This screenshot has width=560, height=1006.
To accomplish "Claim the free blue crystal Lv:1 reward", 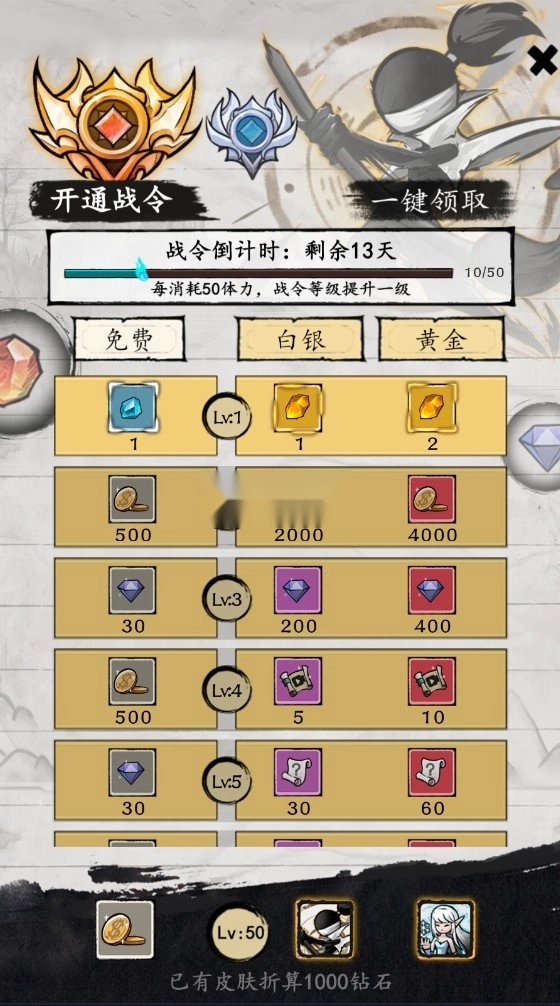I will pyautogui.click(x=133, y=407).
